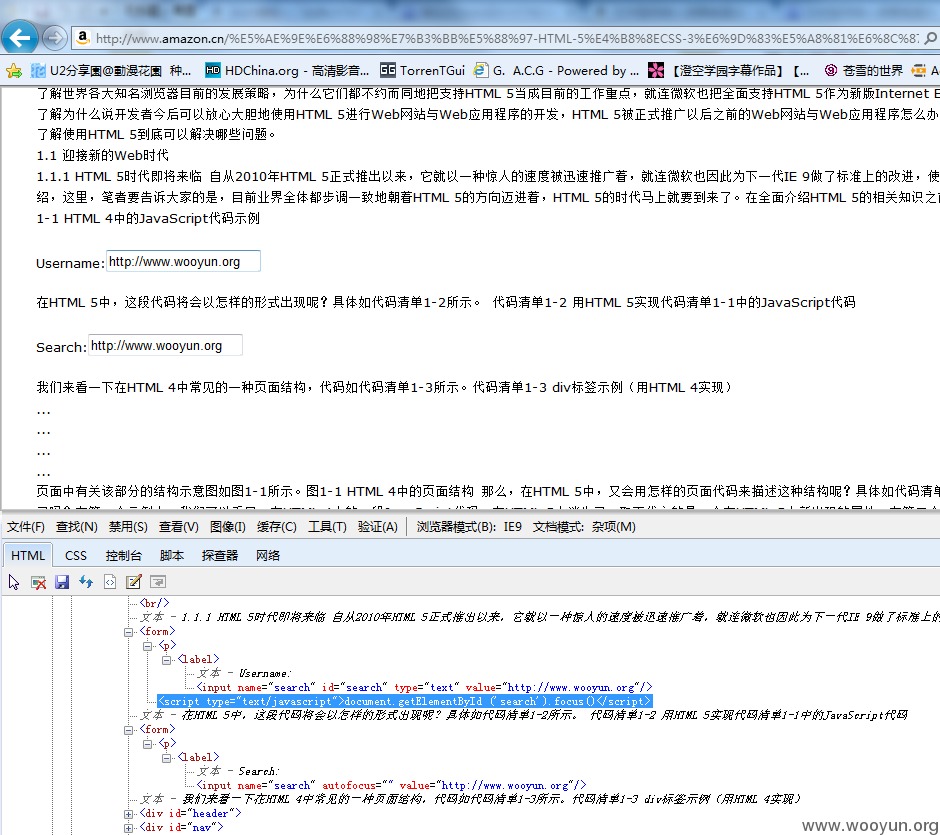Open the 查找(N) menu

[x=77, y=527]
